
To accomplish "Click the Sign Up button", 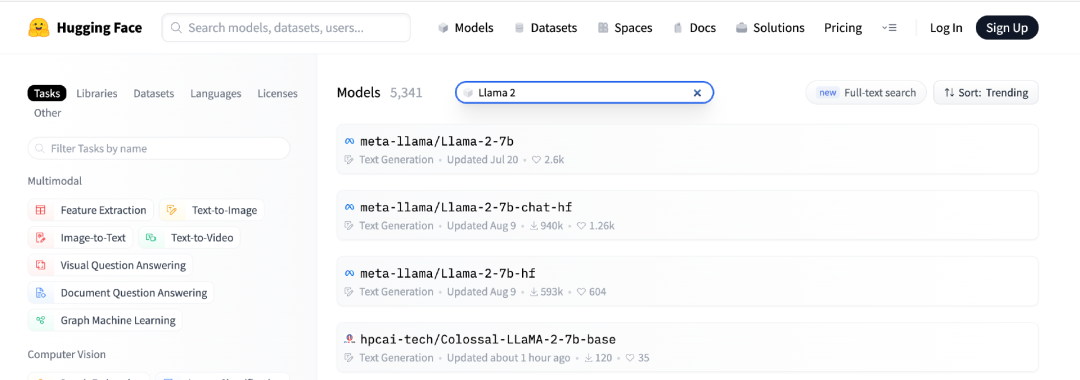I will click(1006, 28).
